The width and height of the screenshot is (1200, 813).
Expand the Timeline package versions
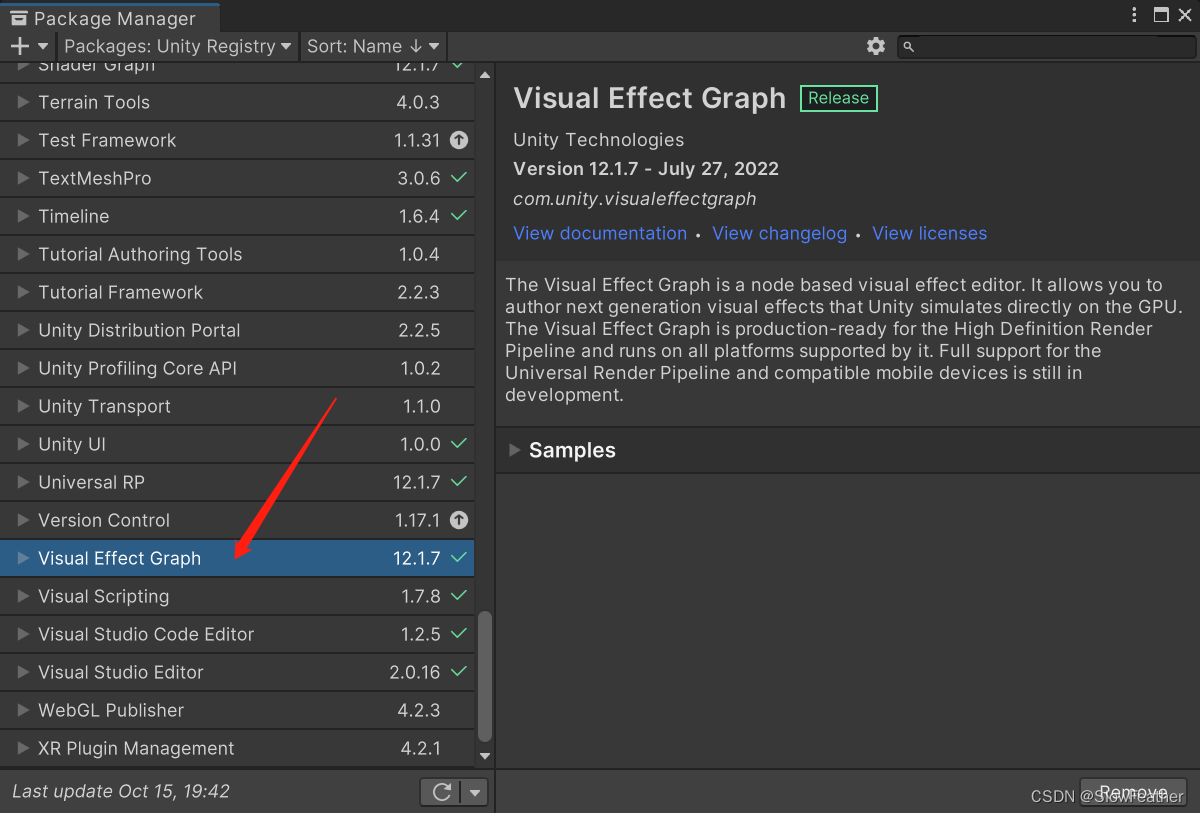tap(23, 216)
